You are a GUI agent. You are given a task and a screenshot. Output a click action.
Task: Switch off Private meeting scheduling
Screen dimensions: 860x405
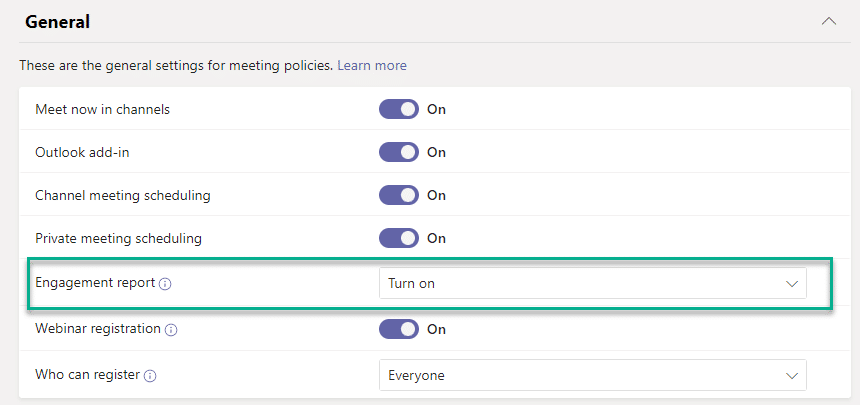[x=399, y=238]
